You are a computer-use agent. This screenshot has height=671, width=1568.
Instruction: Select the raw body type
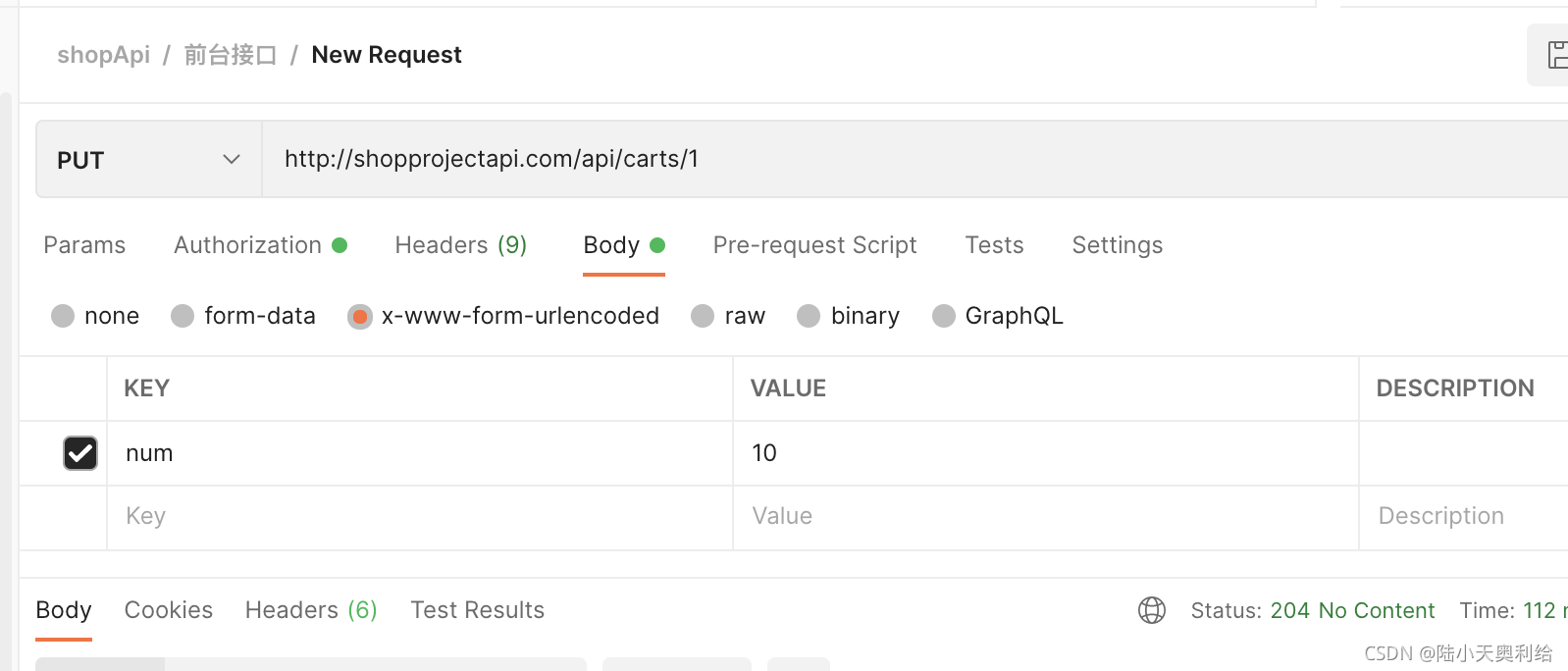pyautogui.click(x=703, y=316)
